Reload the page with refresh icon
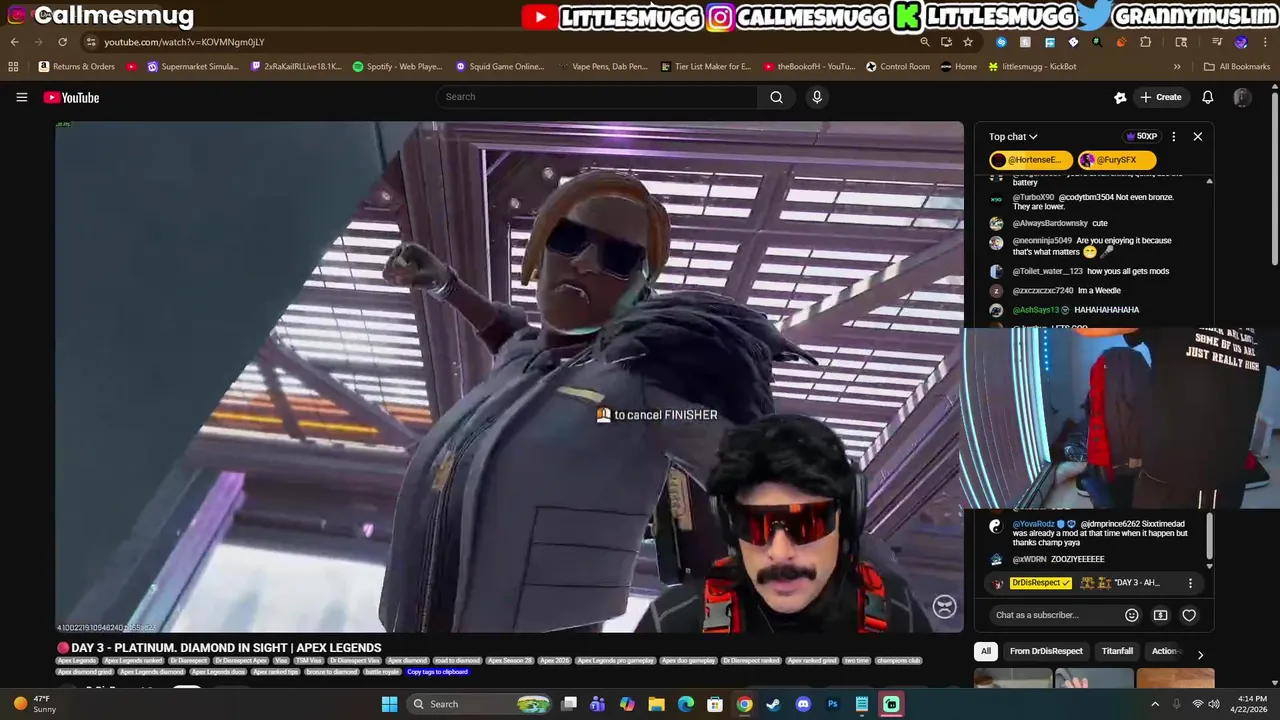The width and height of the screenshot is (1280, 720). tap(62, 42)
